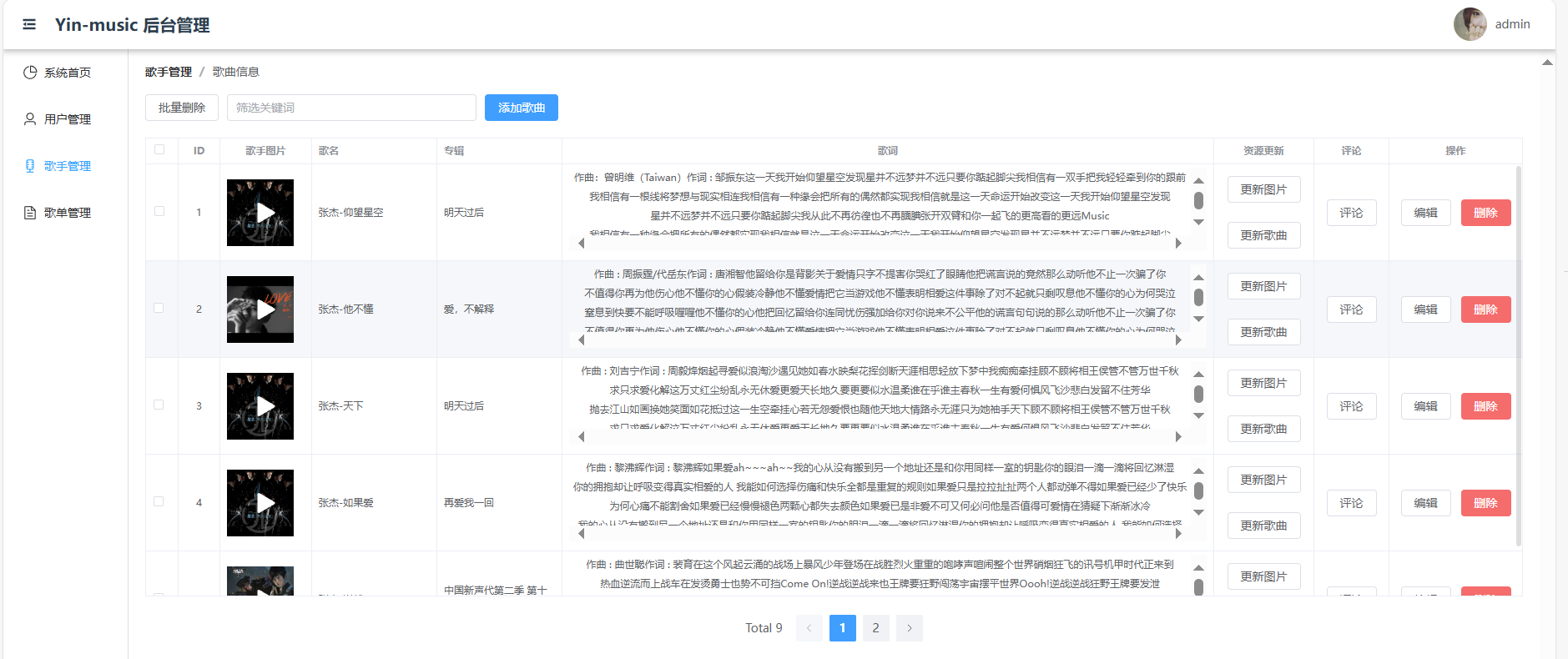
Task: Check the row 1 张杰-仰望星空 checkbox
Action: pos(159,211)
